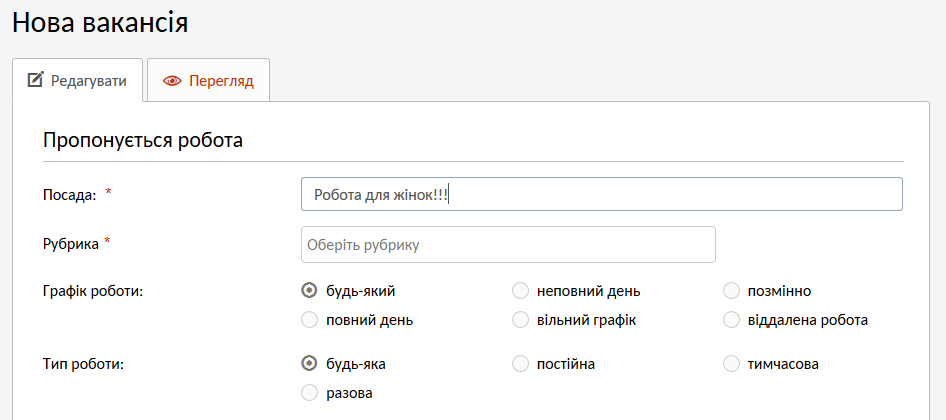The image size is (946, 420).
Task: Focus the Посада text field
Action: [601, 195]
